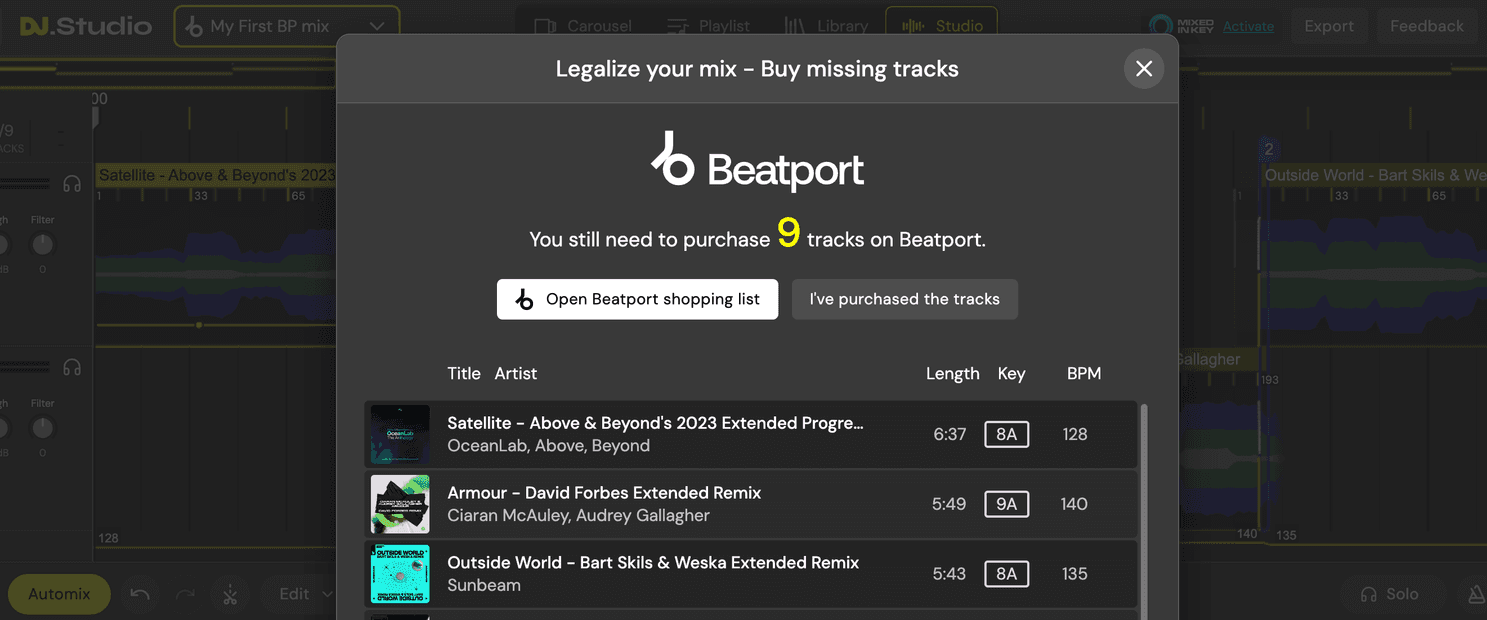Click the I've purchased the tracks button
This screenshot has height=620, width=1487.
point(904,299)
